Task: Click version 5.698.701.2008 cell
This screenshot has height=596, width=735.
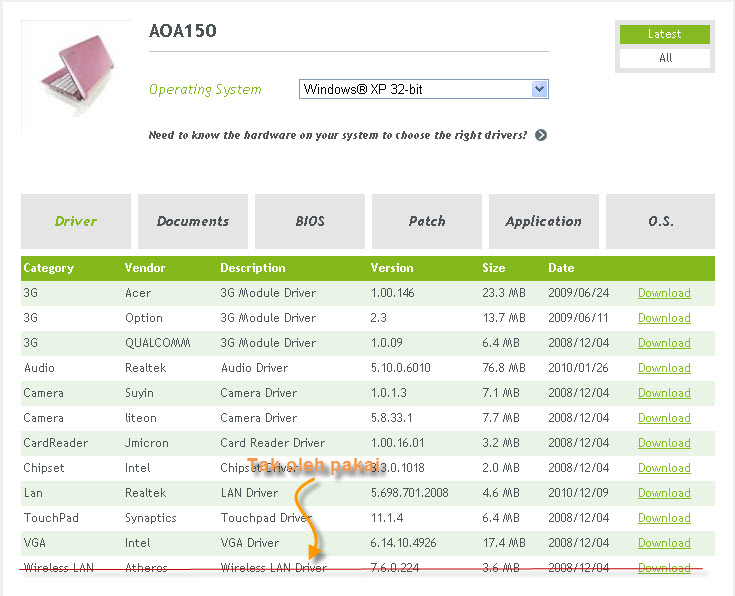Action: [410, 493]
